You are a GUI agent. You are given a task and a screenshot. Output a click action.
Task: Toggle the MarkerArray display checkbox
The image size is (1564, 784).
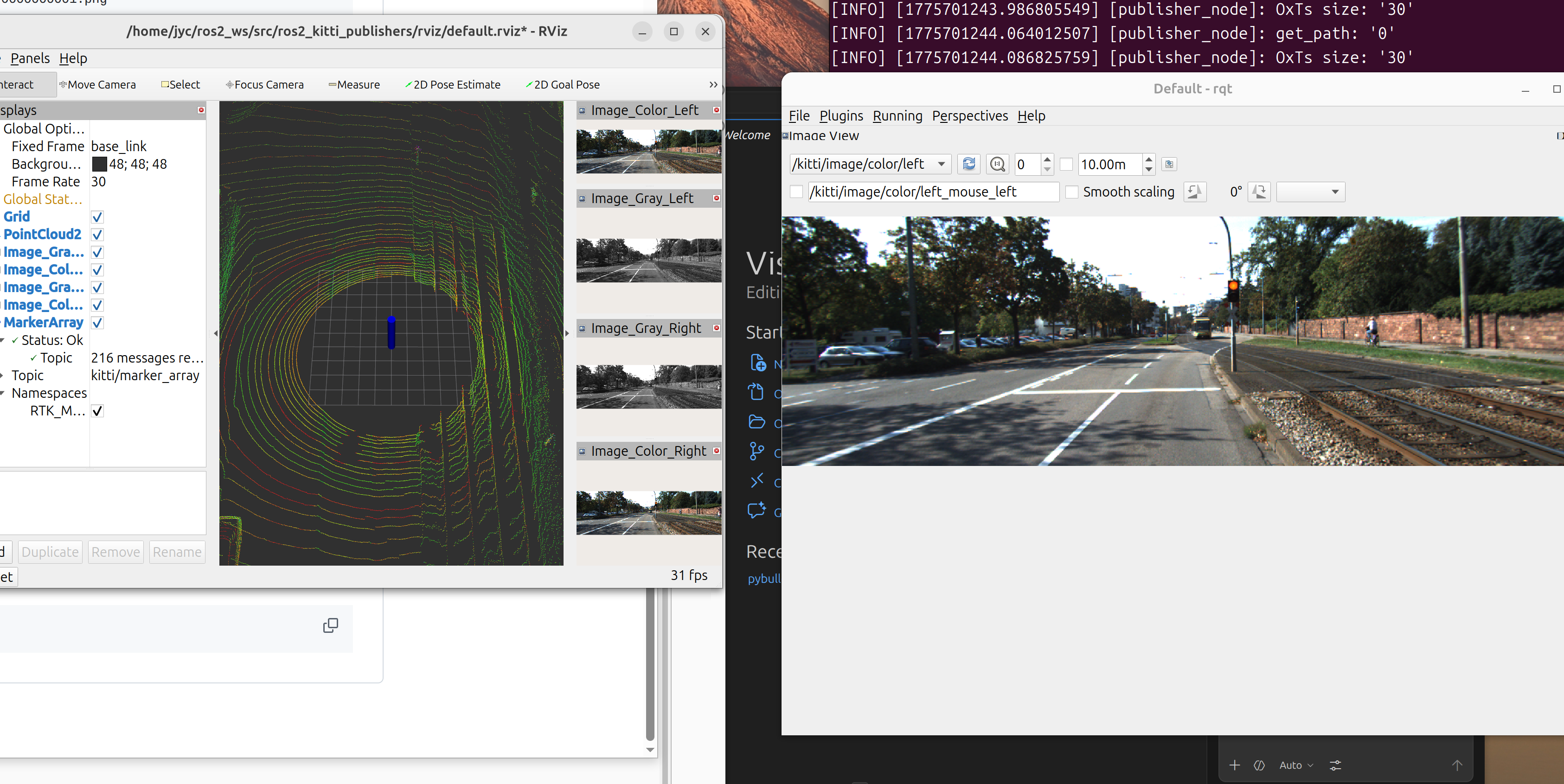(97, 322)
